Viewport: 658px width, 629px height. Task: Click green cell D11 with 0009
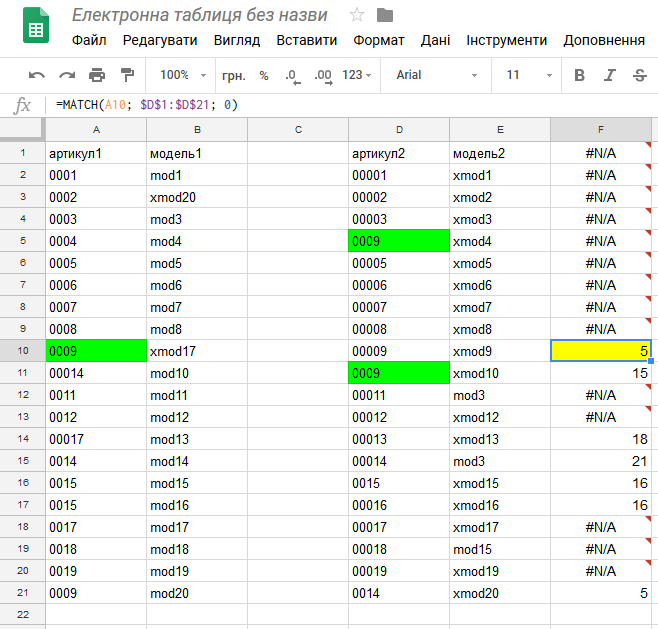click(399, 373)
